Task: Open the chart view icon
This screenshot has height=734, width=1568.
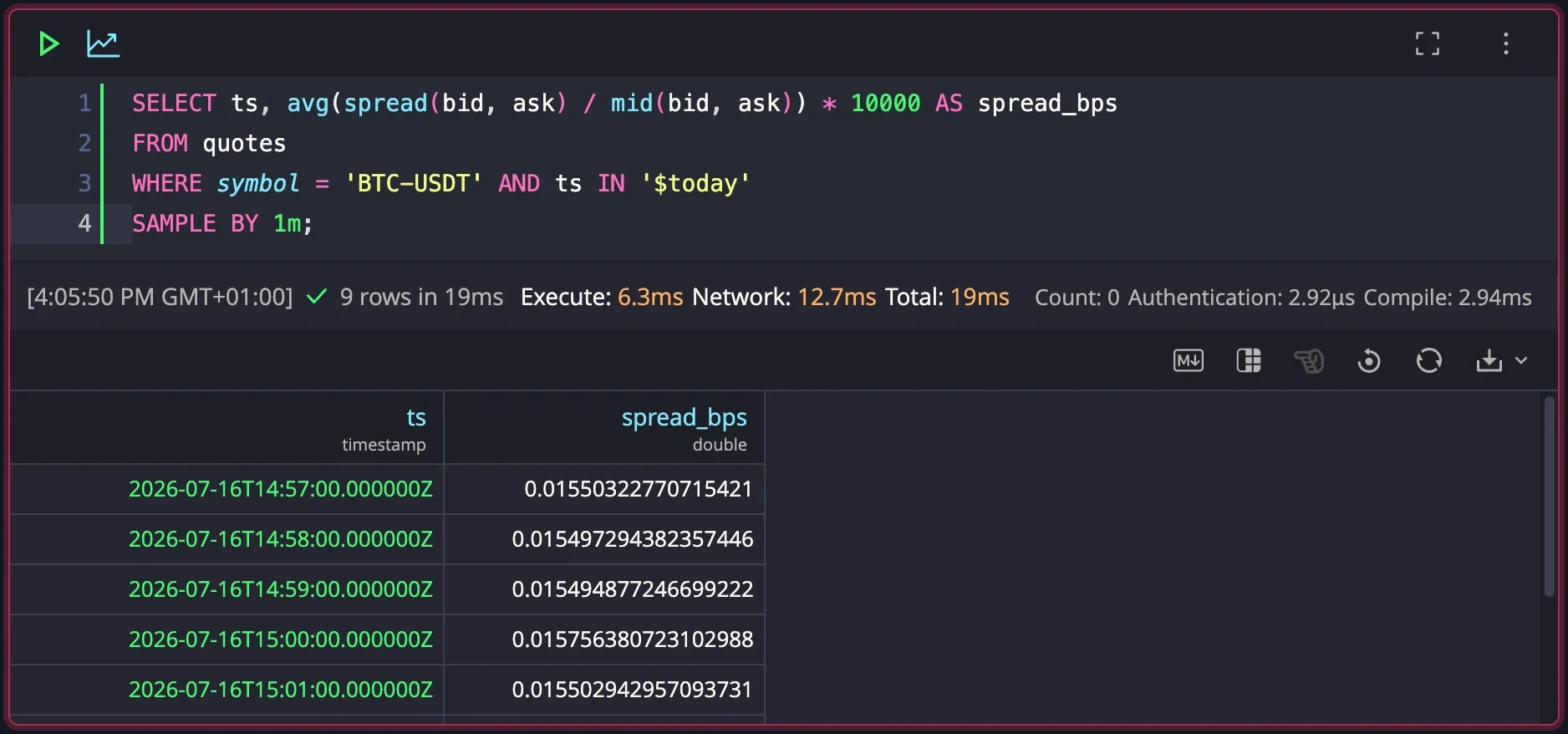Action: click(103, 43)
